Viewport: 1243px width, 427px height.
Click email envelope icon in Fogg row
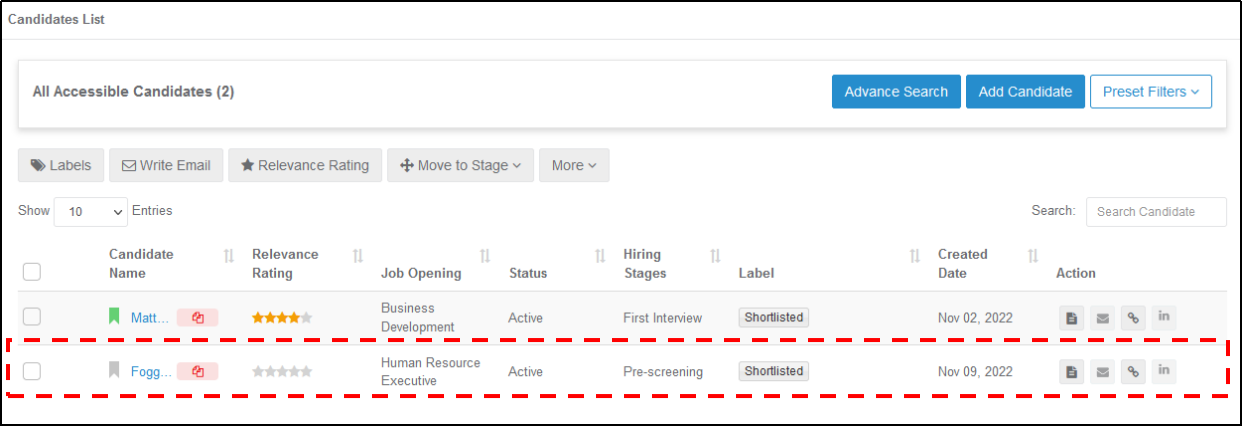click(1102, 371)
